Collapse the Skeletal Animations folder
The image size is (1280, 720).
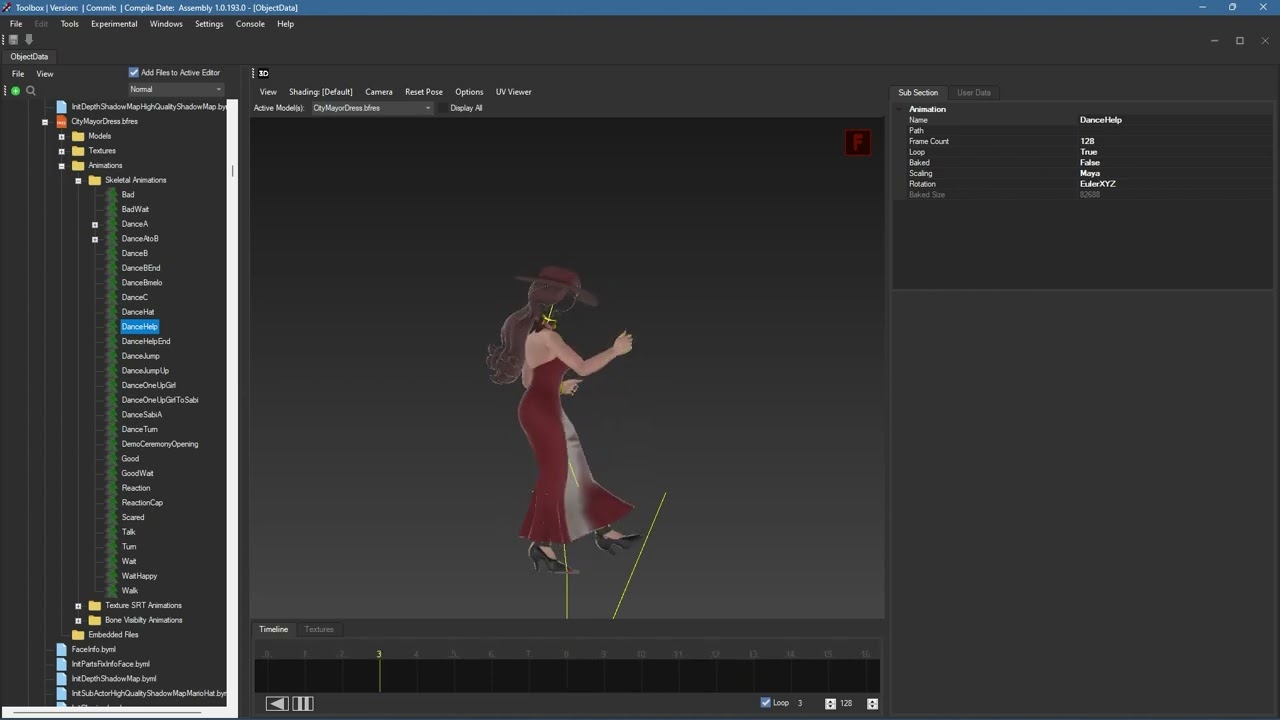(x=78, y=181)
